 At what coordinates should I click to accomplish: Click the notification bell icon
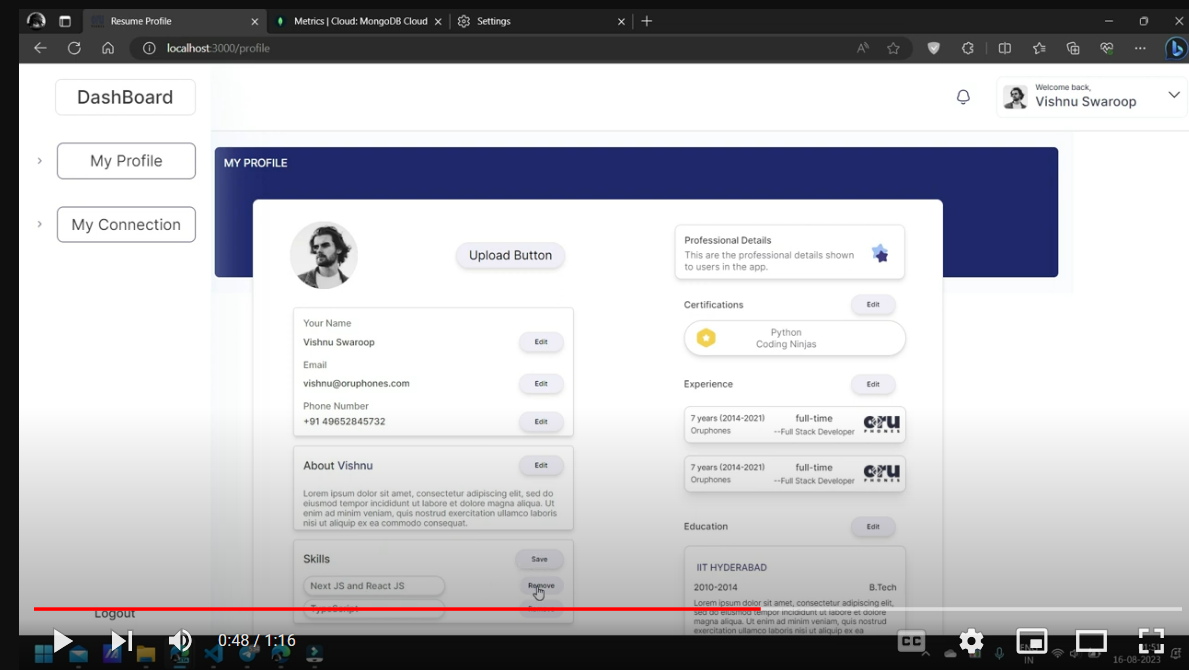(963, 96)
